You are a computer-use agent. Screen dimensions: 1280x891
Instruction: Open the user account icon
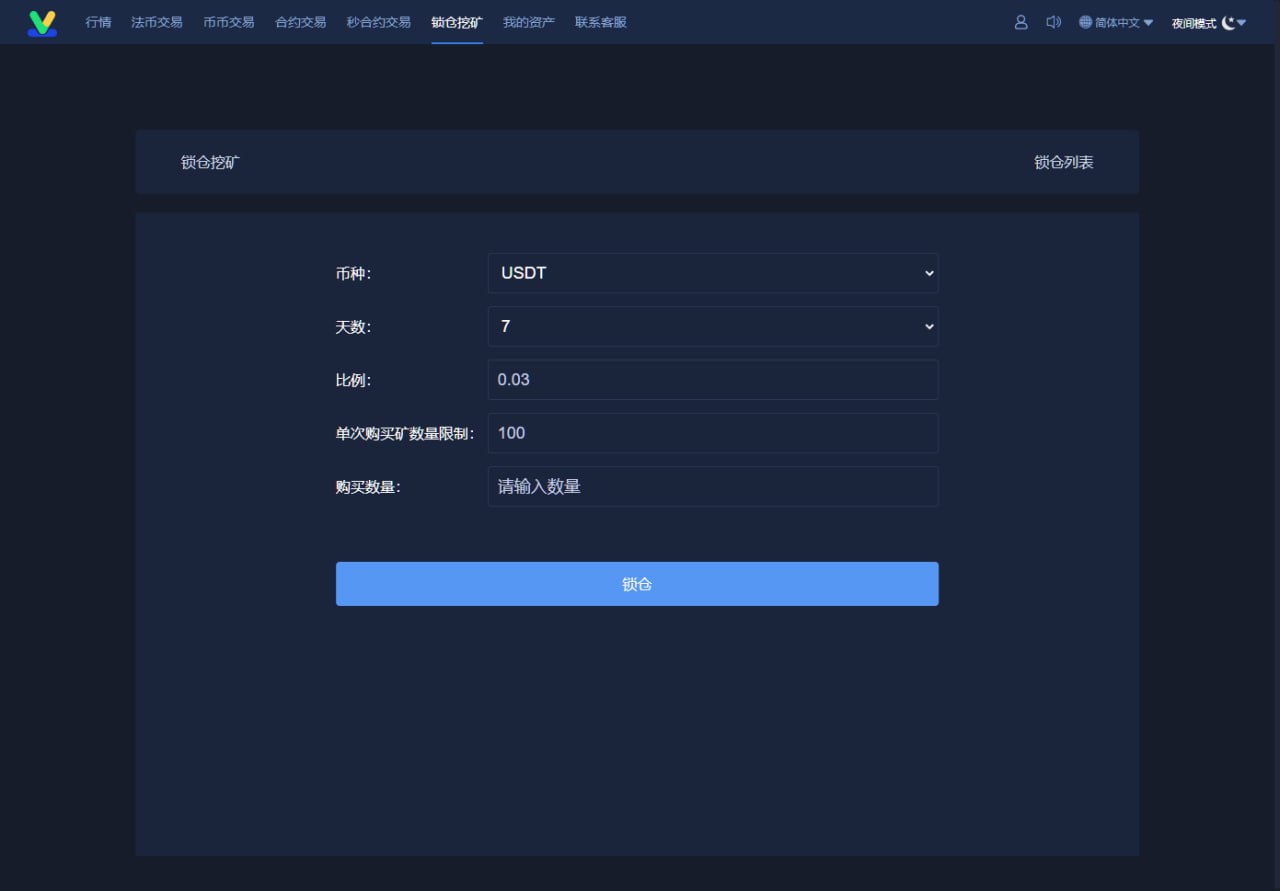pyautogui.click(x=1021, y=22)
